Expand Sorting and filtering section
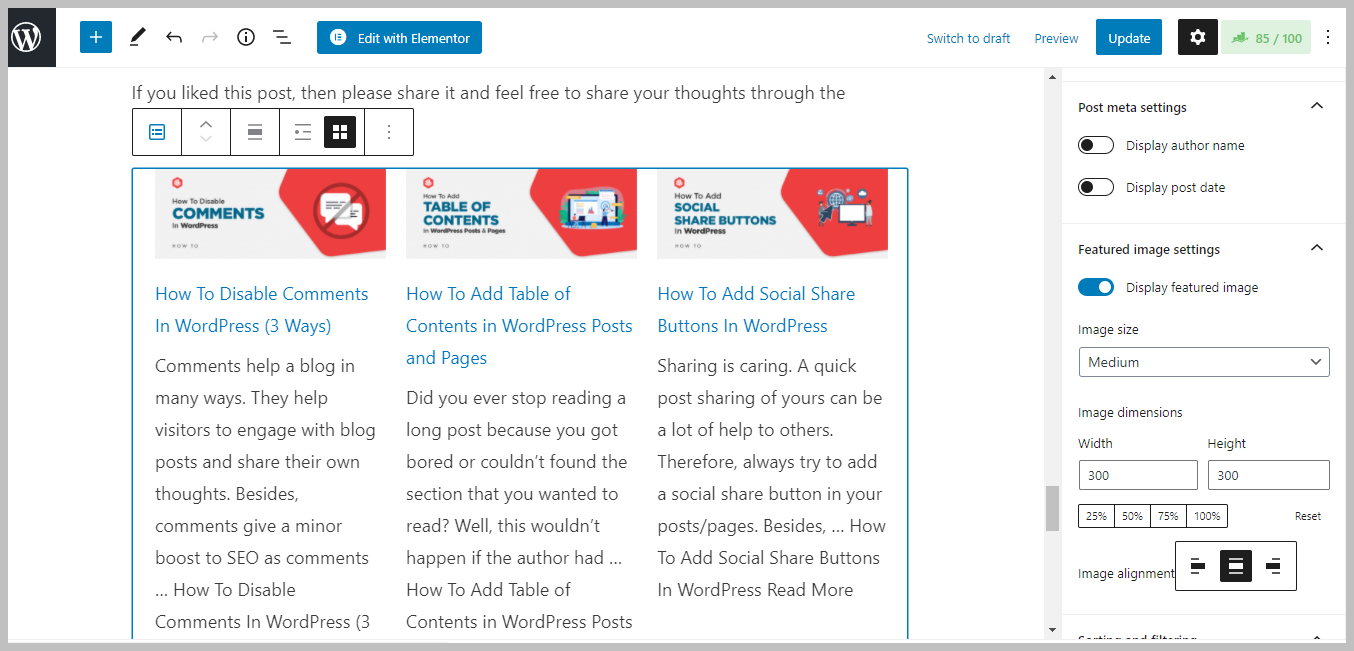Viewport: 1354px width, 651px height. click(1204, 638)
